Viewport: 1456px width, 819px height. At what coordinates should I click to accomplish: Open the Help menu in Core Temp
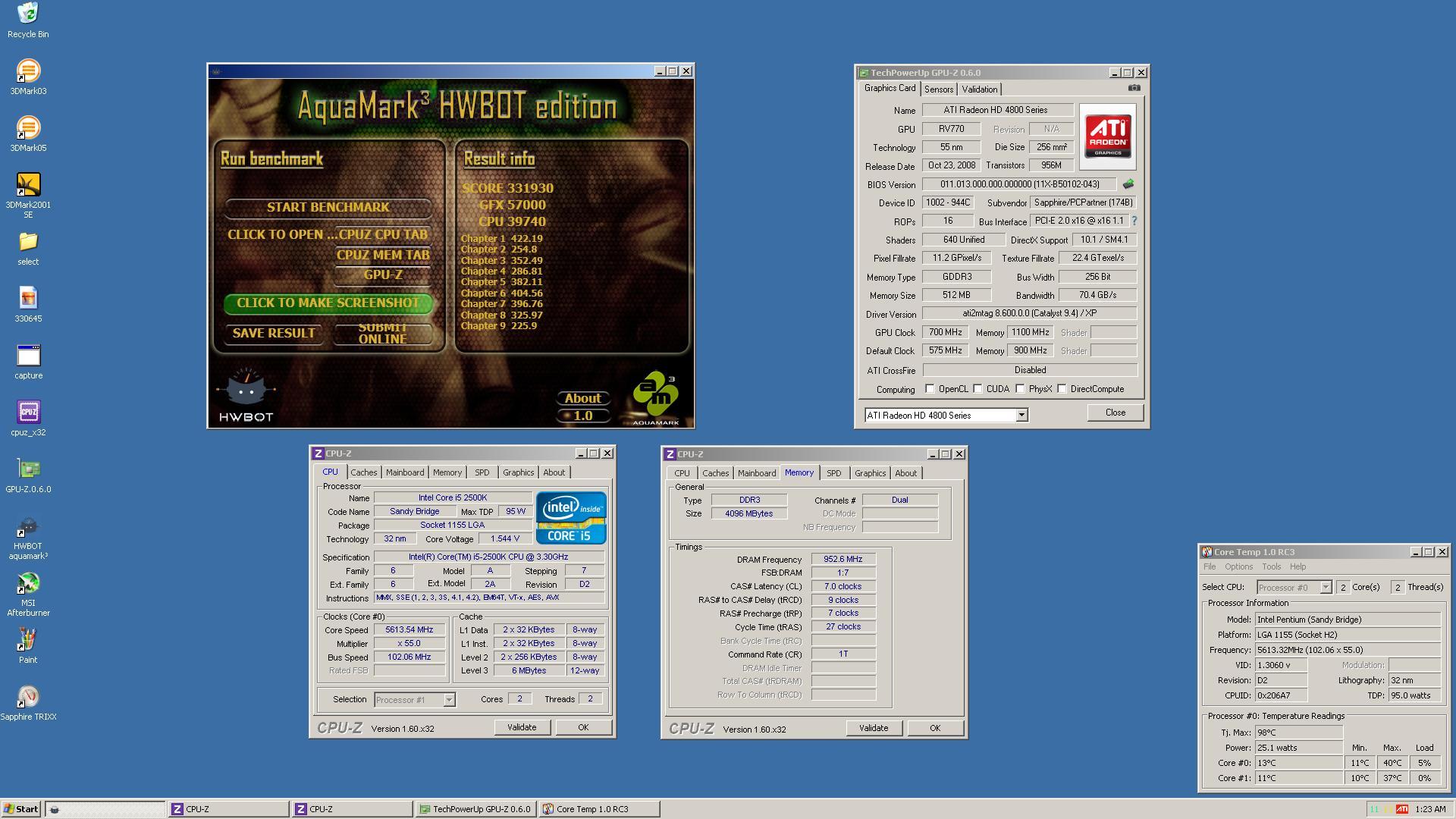click(1298, 566)
